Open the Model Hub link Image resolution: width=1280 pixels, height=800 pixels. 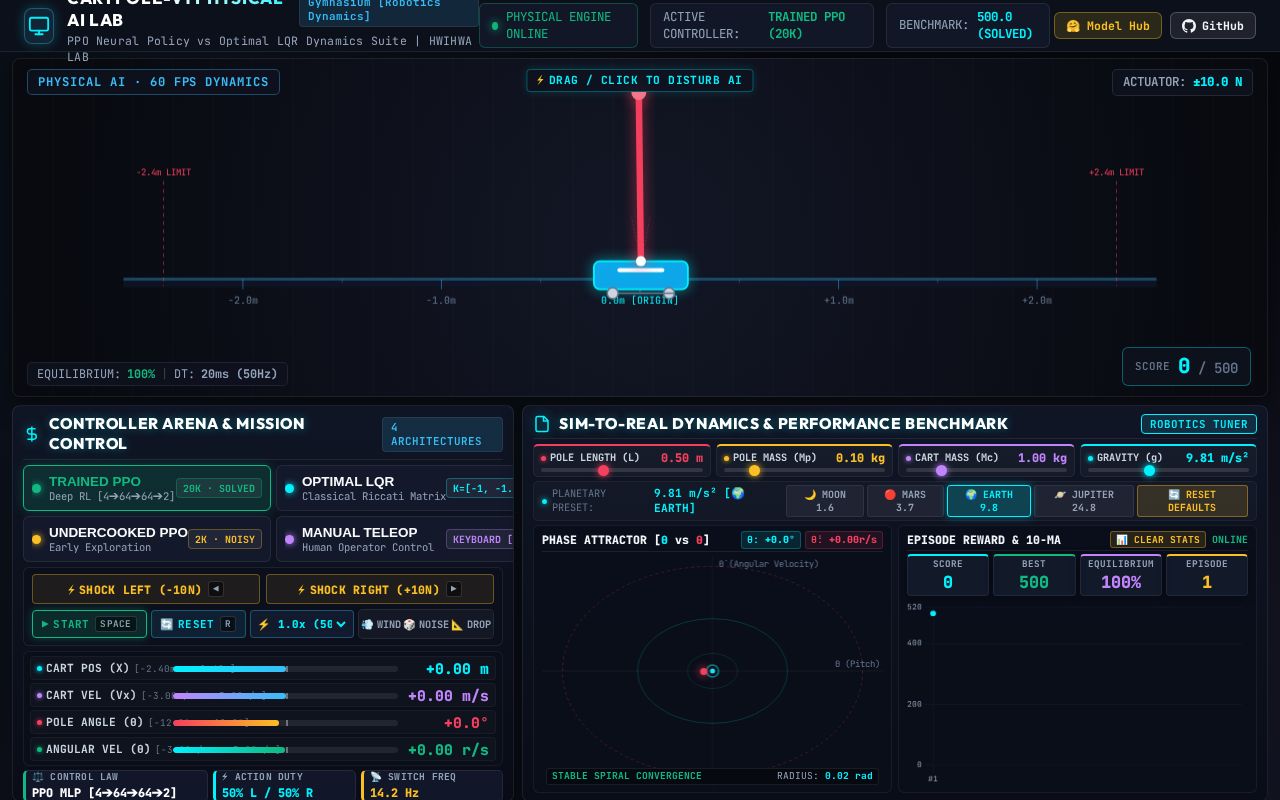[x=1108, y=26]
